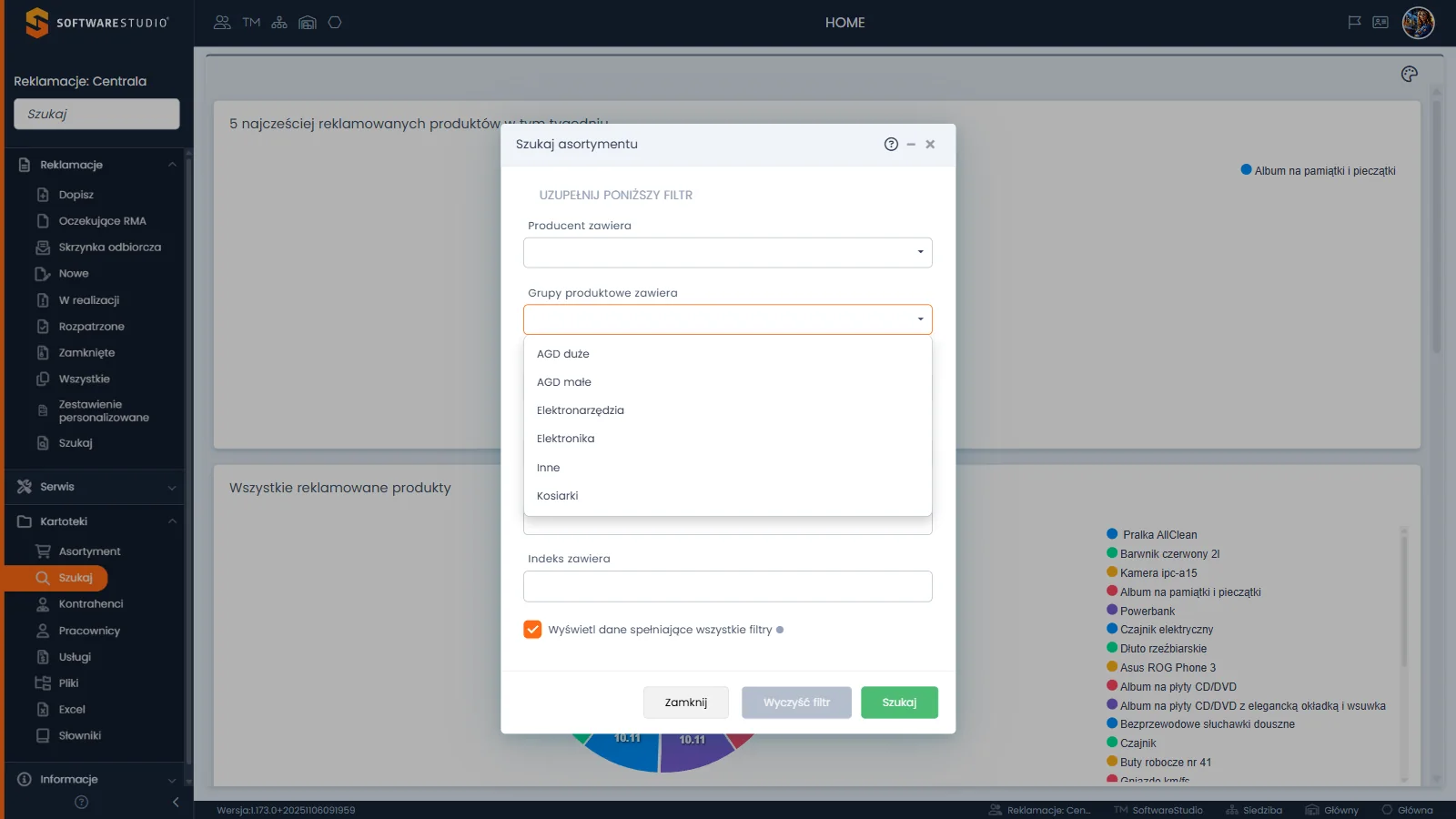Click the Wyczyść filtr button

point(797,703)
